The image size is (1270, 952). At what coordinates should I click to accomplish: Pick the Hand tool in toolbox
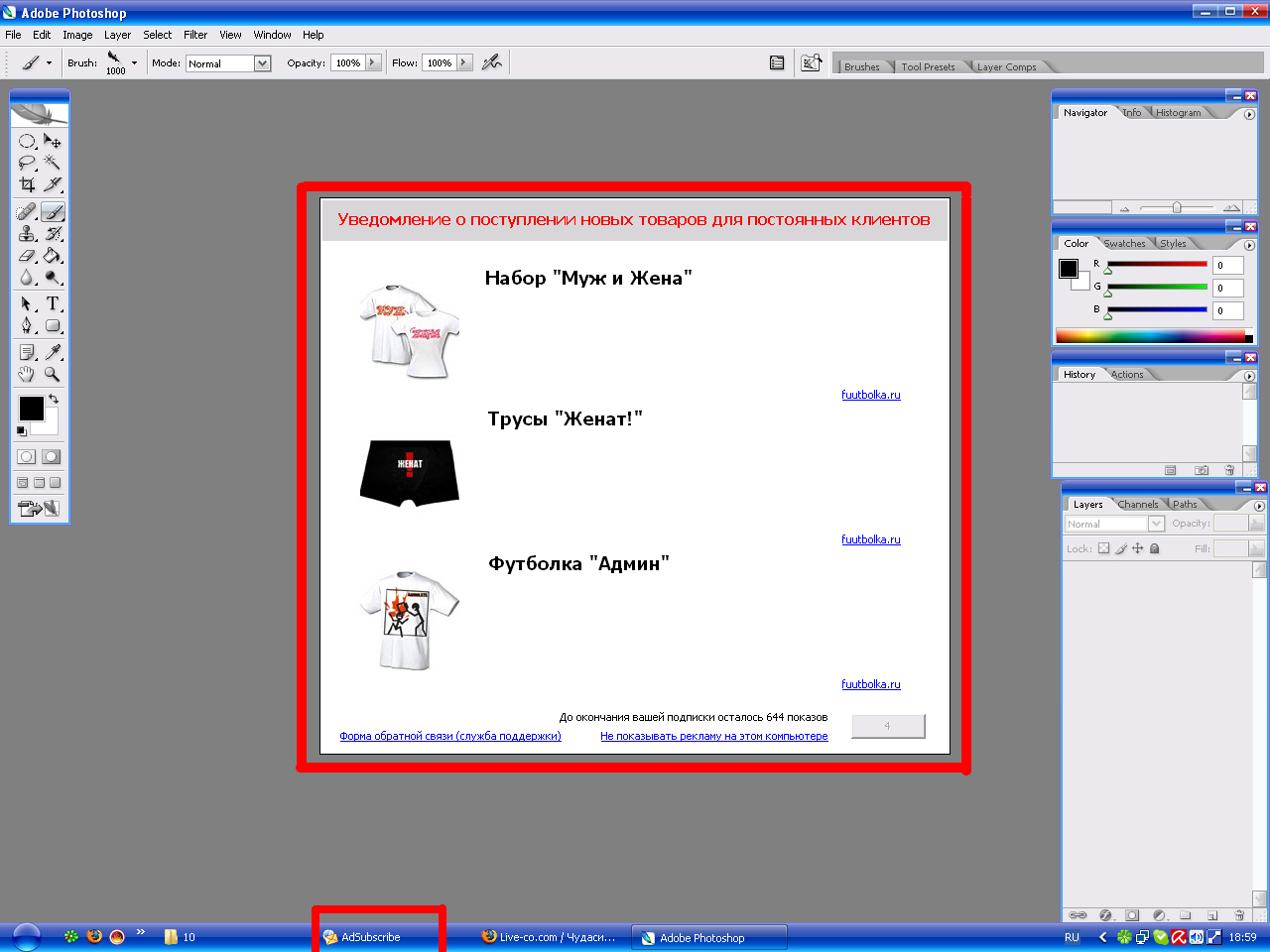27,374
